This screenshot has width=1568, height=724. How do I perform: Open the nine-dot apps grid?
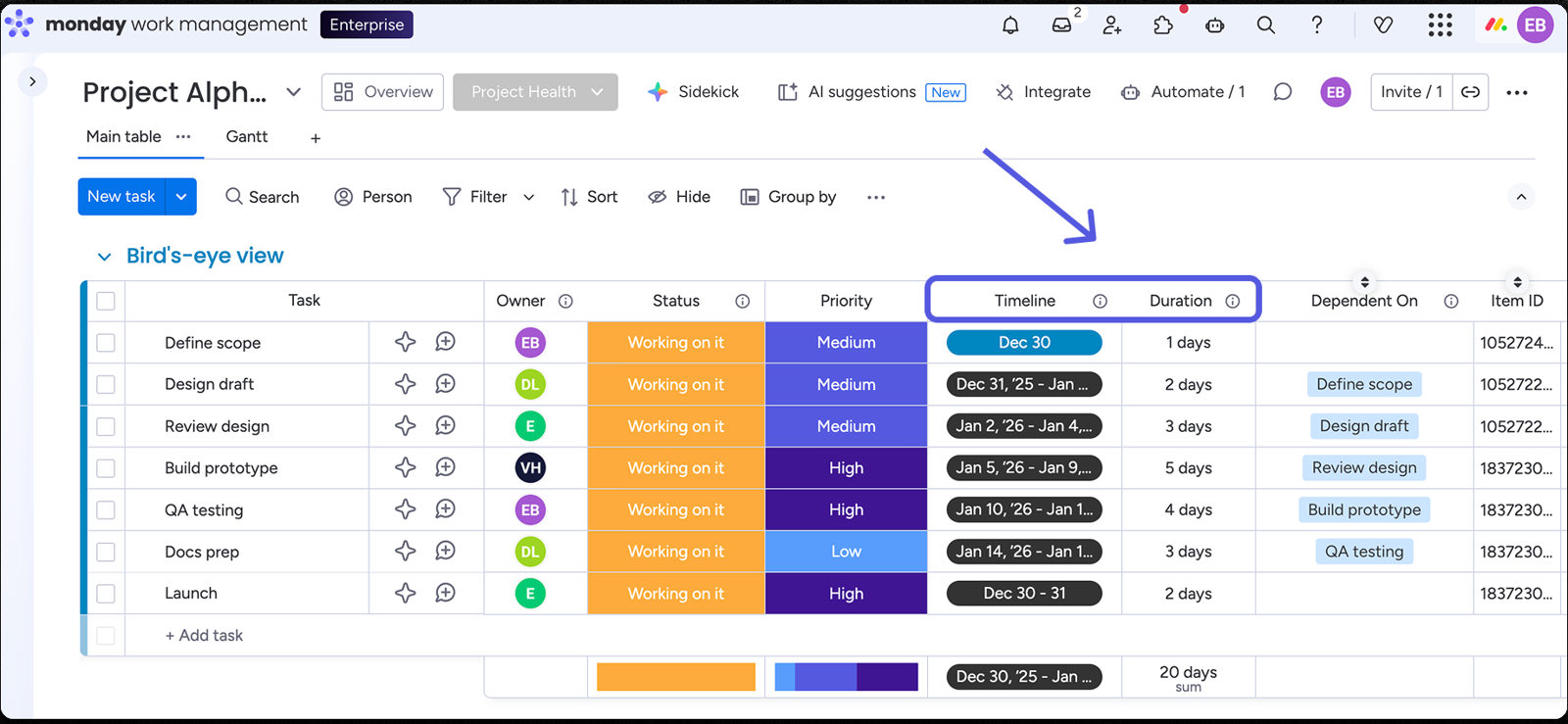click(1440, 25)
